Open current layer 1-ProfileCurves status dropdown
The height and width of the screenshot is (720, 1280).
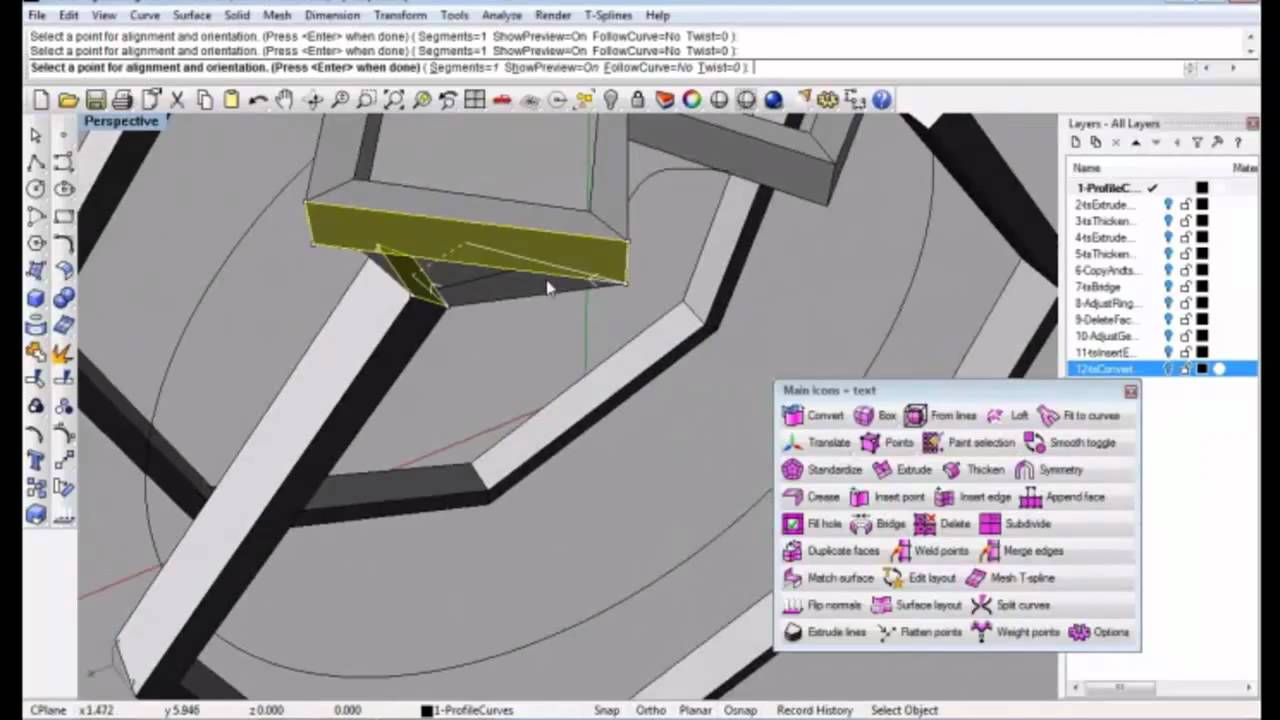[467, 710]
